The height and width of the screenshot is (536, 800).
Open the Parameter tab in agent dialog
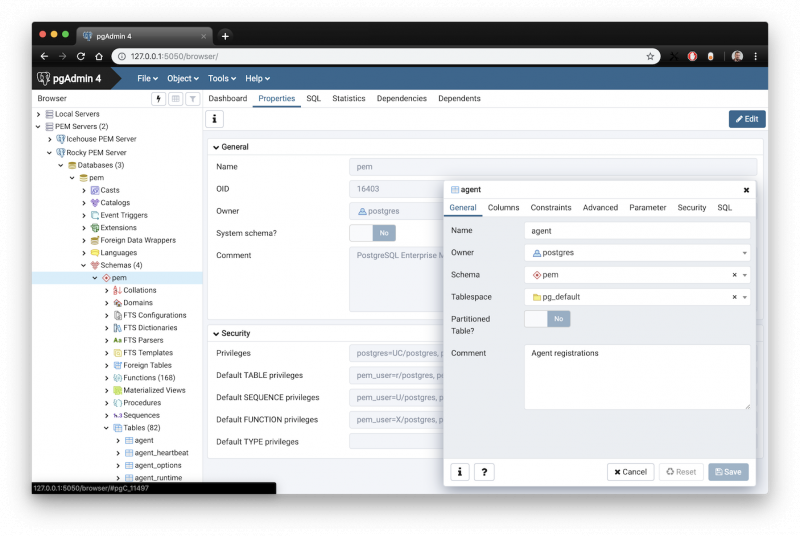coord(647,208)
